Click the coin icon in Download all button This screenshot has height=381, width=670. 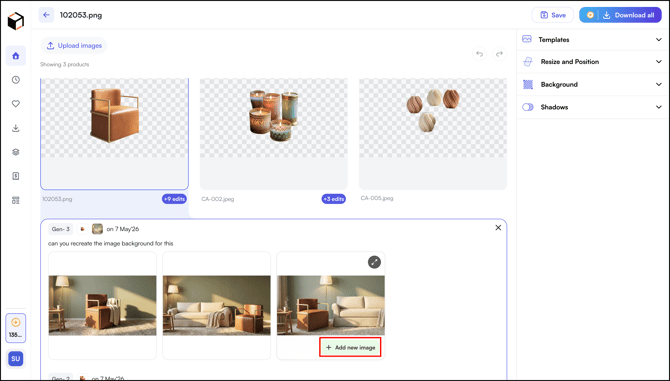(x=590, y=15)
